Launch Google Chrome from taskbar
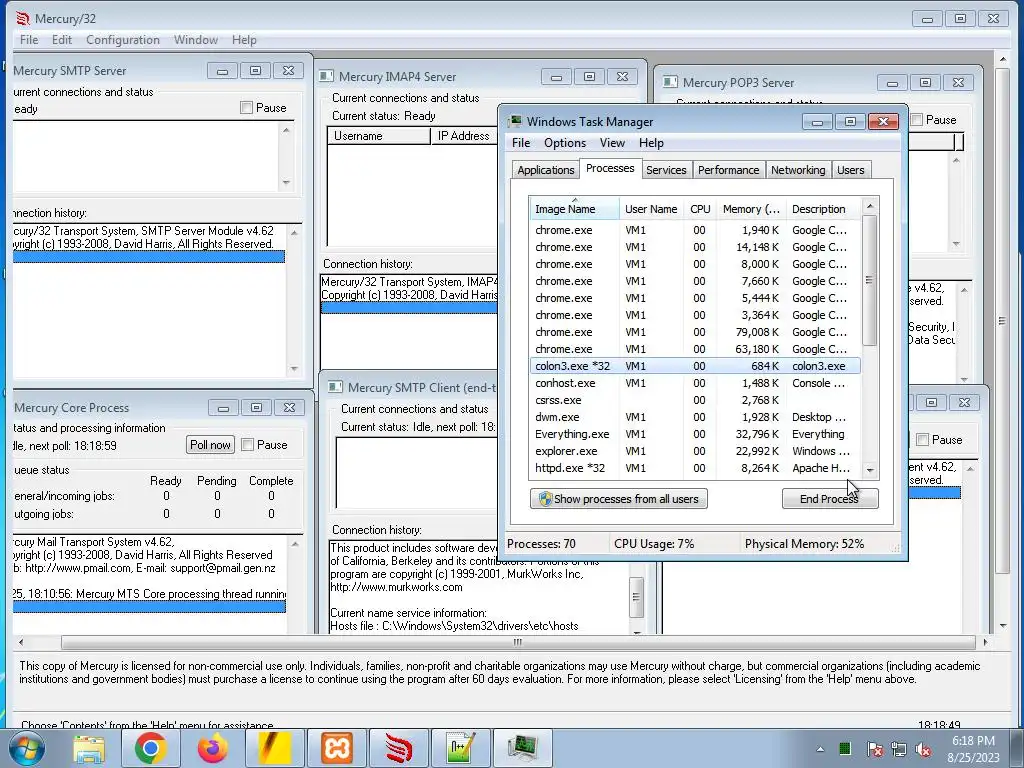The width and height of the screenshot is (1024, 768). [150, 748]
